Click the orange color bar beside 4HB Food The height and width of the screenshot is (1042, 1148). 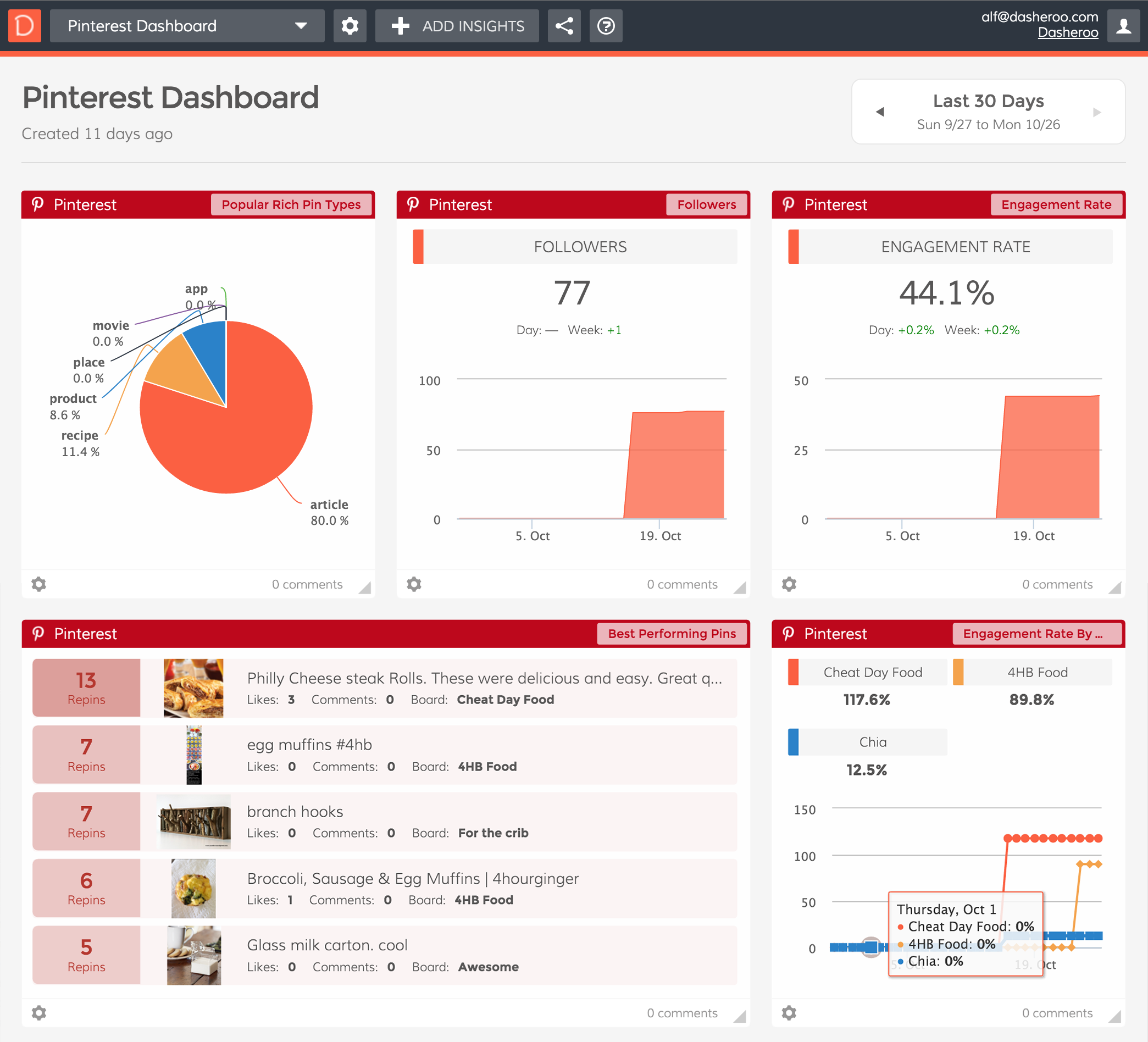pyautogui.click(x=960, y=672)
